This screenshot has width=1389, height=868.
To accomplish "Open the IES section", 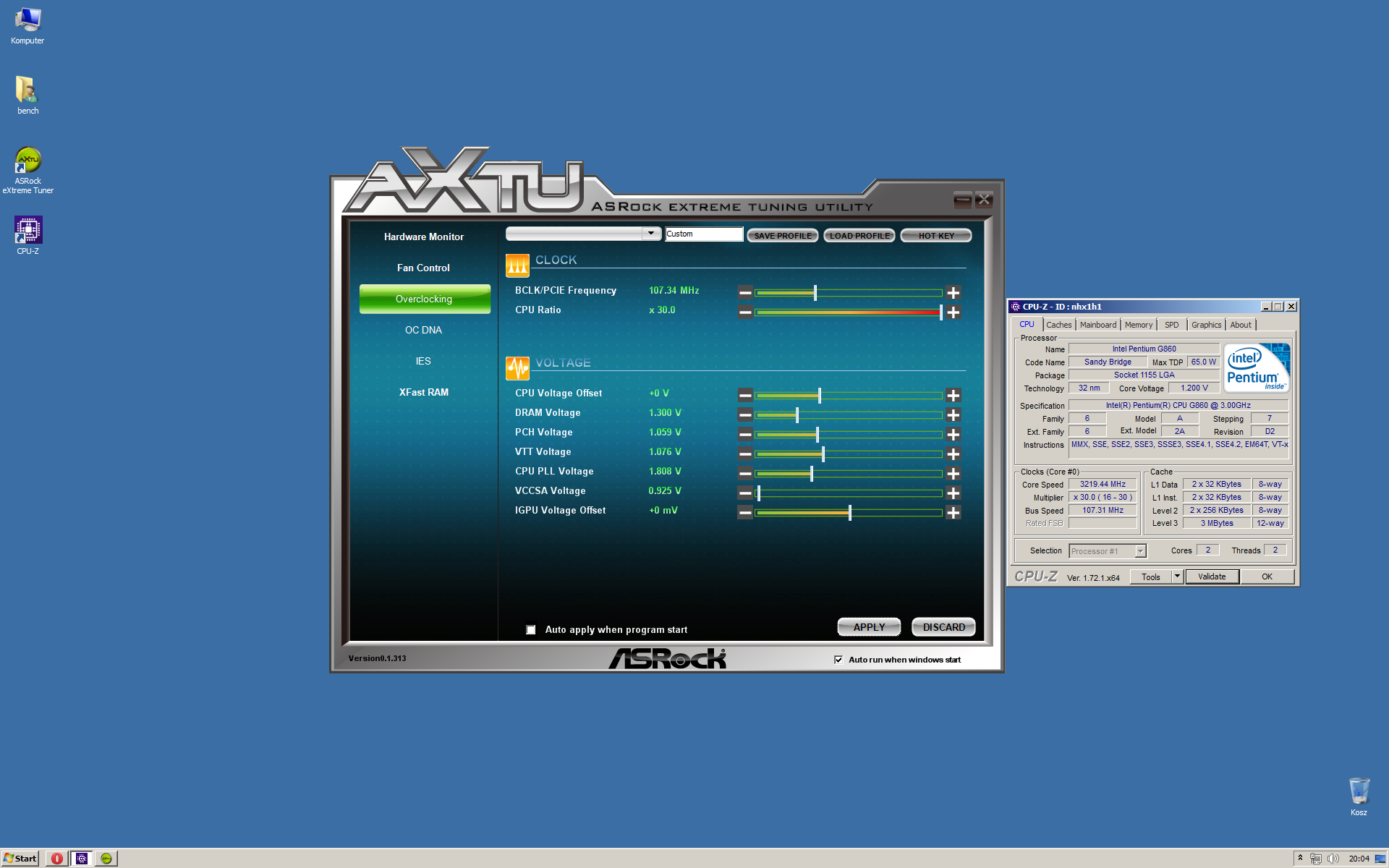I will [x=424, y=362].
